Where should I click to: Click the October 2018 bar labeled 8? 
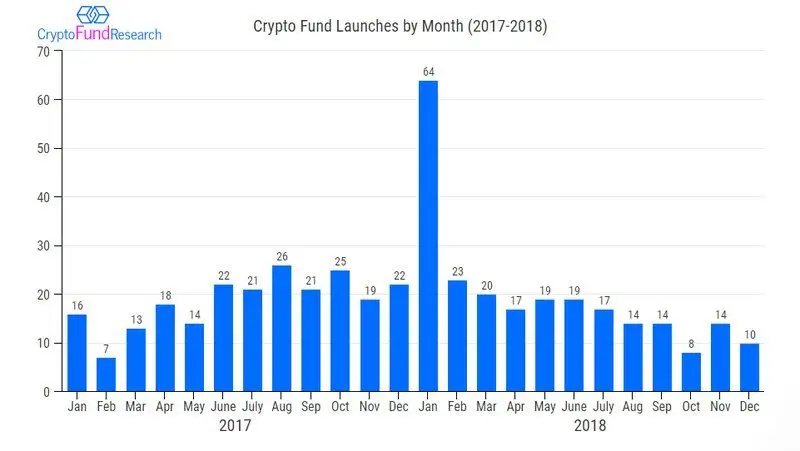(691, 372)
